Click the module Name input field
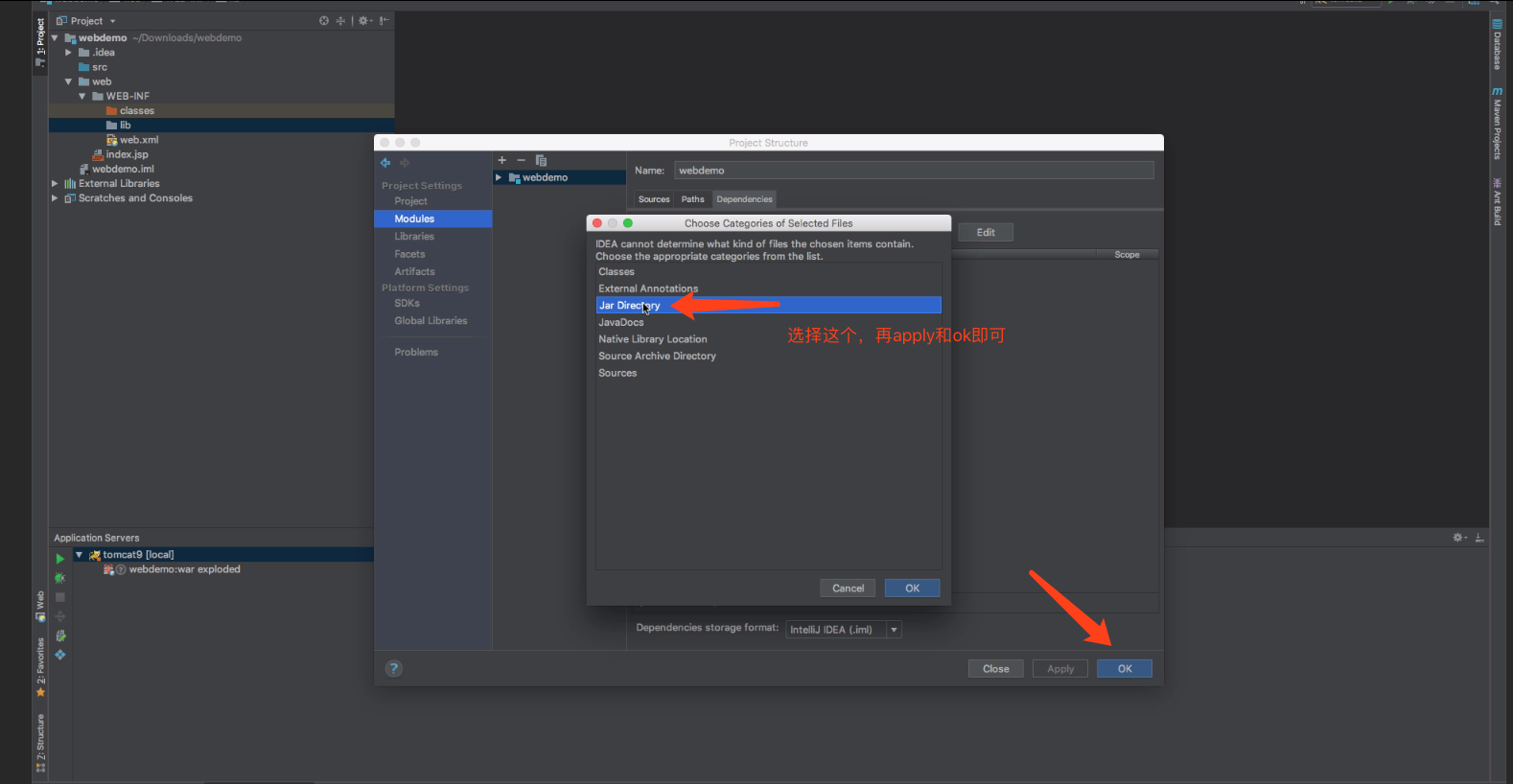Image resolution: width=1513 pixels, height=784 pixels. 913,171
